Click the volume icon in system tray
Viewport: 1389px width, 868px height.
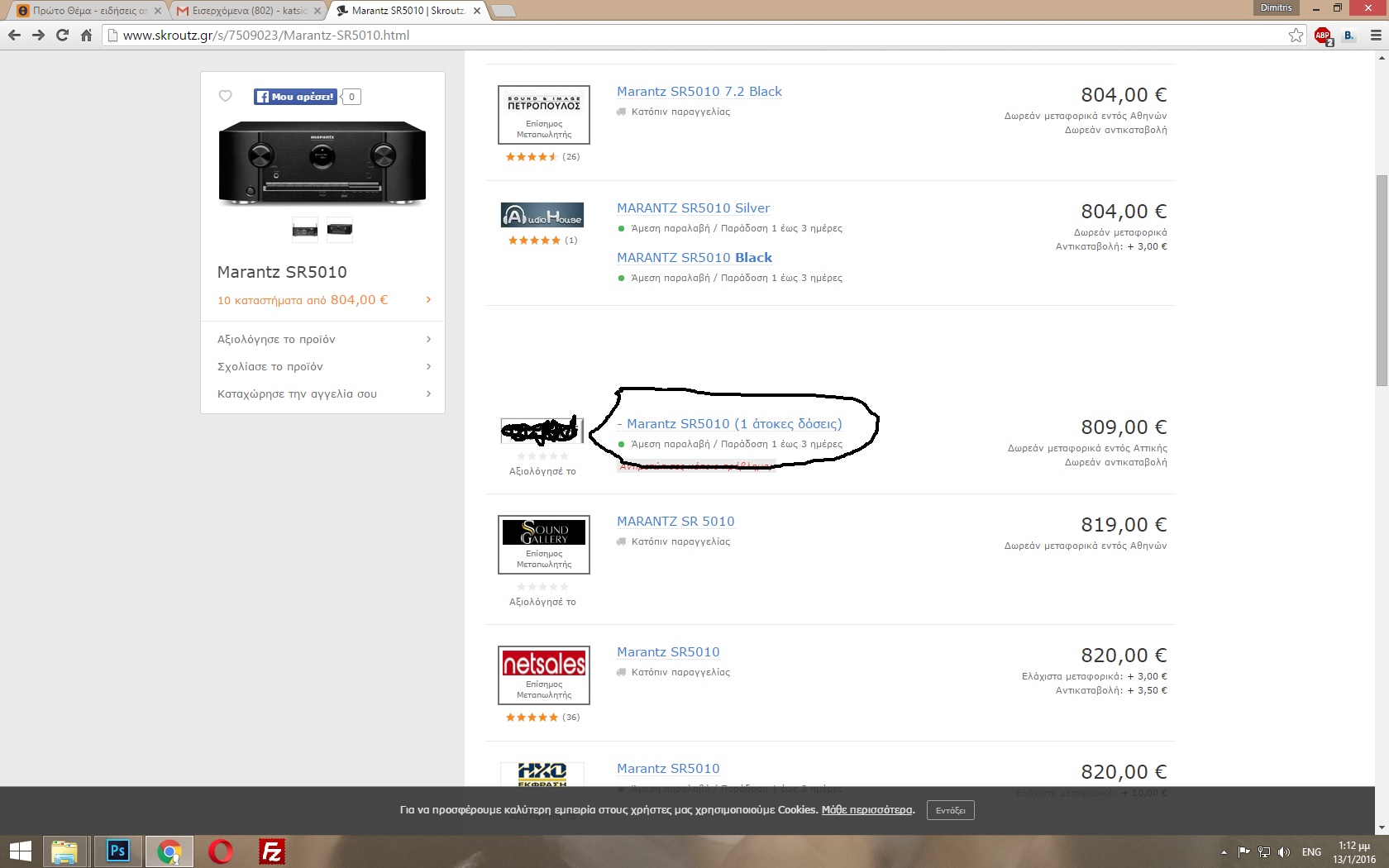tap(1284, 852)
